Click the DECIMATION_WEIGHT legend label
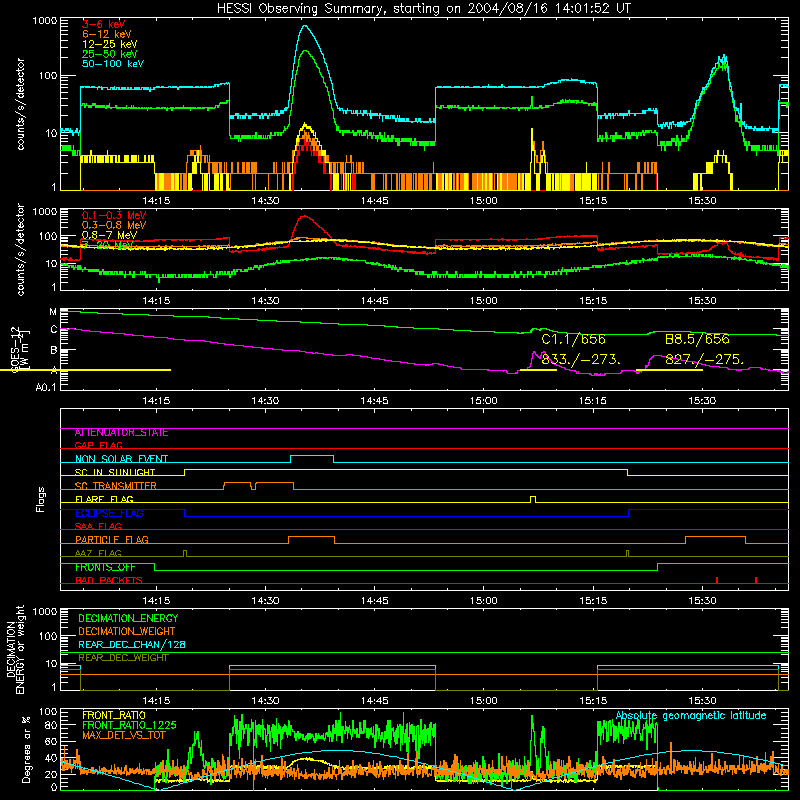Viewport: 800px width, 800px height. (127, 632)
